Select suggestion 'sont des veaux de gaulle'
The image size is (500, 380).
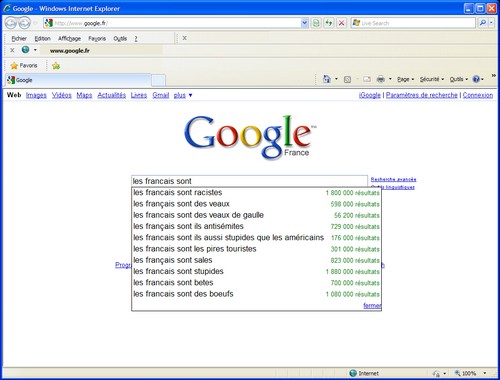click(256, 215)
